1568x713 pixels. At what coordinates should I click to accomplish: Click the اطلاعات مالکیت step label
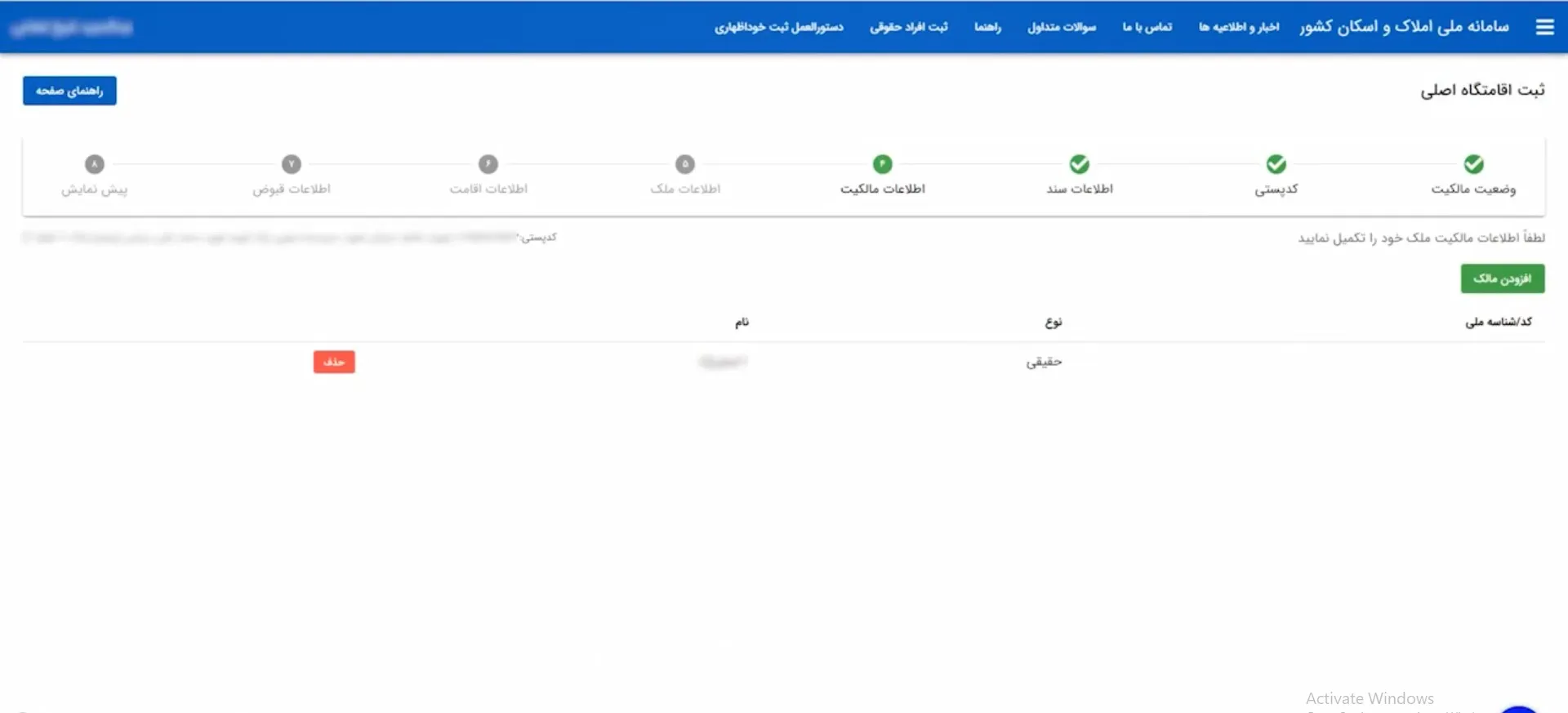pyautogui.click(x=883, y=189)
